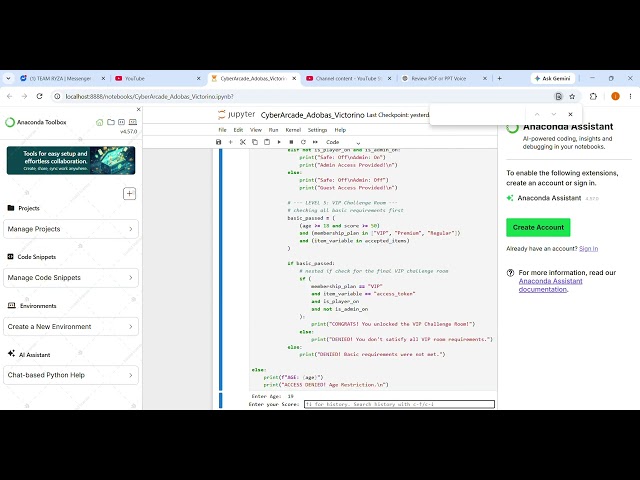640x480 pixels.
Task: Open the Settings menu
Action: 318,130
